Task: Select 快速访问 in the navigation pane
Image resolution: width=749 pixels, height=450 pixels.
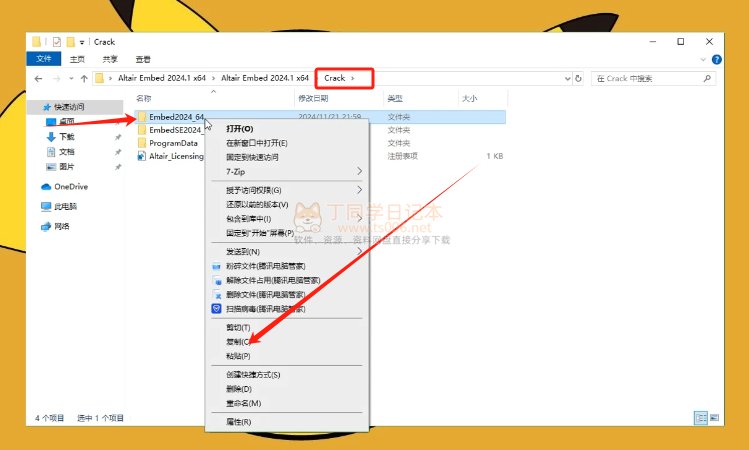Action: (x=69, y=107)
